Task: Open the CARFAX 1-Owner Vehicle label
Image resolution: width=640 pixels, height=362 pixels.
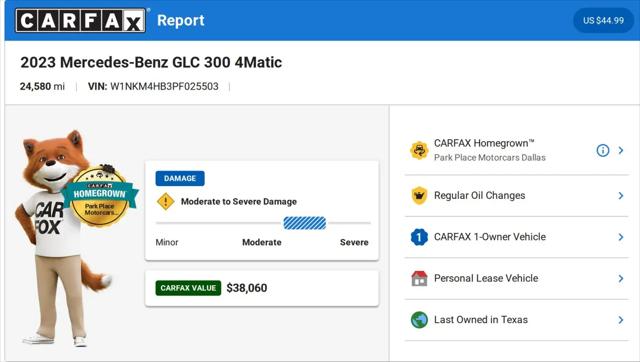Action: pos(490,237)
